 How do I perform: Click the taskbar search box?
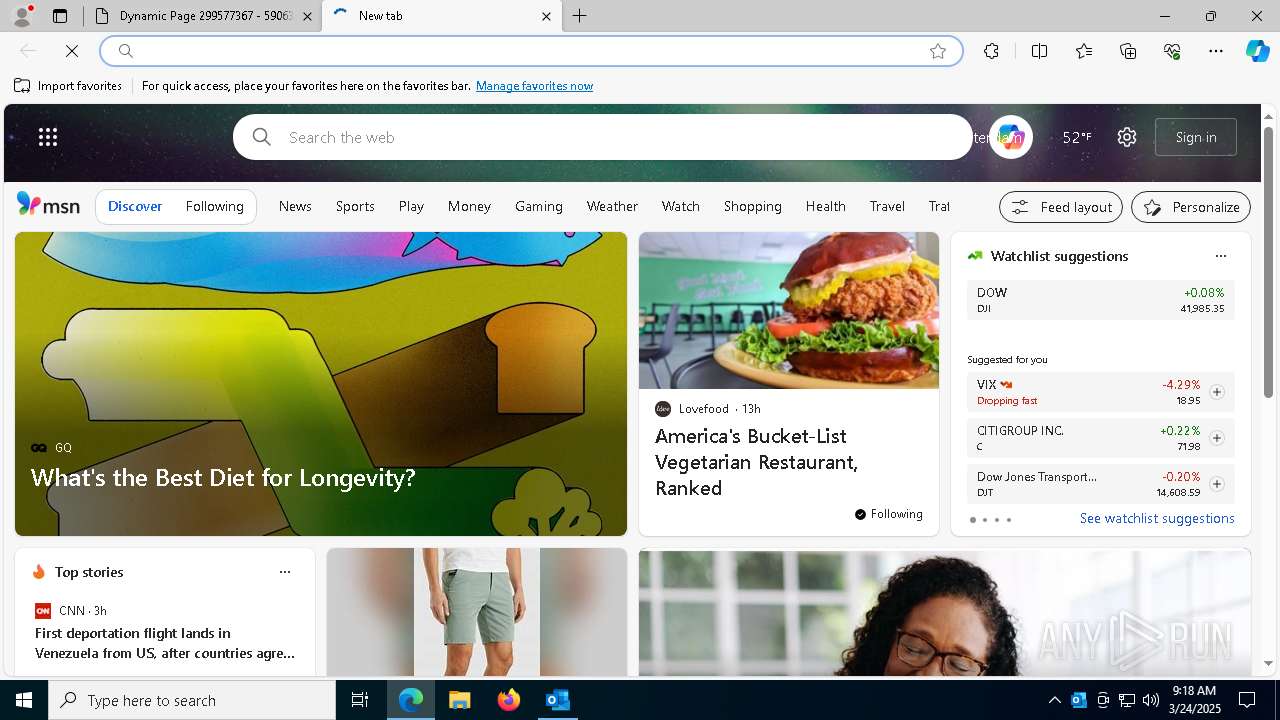coord(192,700)
